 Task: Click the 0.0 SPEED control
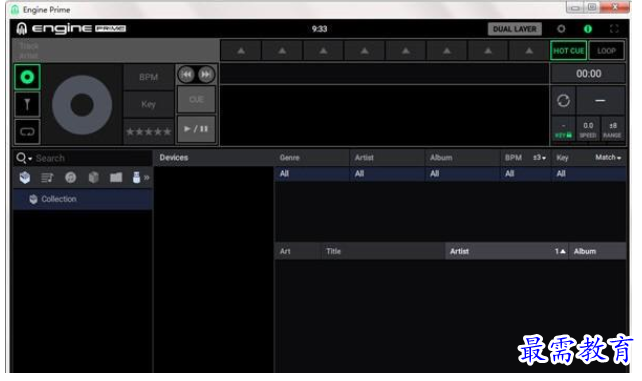(x=588, y=129)
